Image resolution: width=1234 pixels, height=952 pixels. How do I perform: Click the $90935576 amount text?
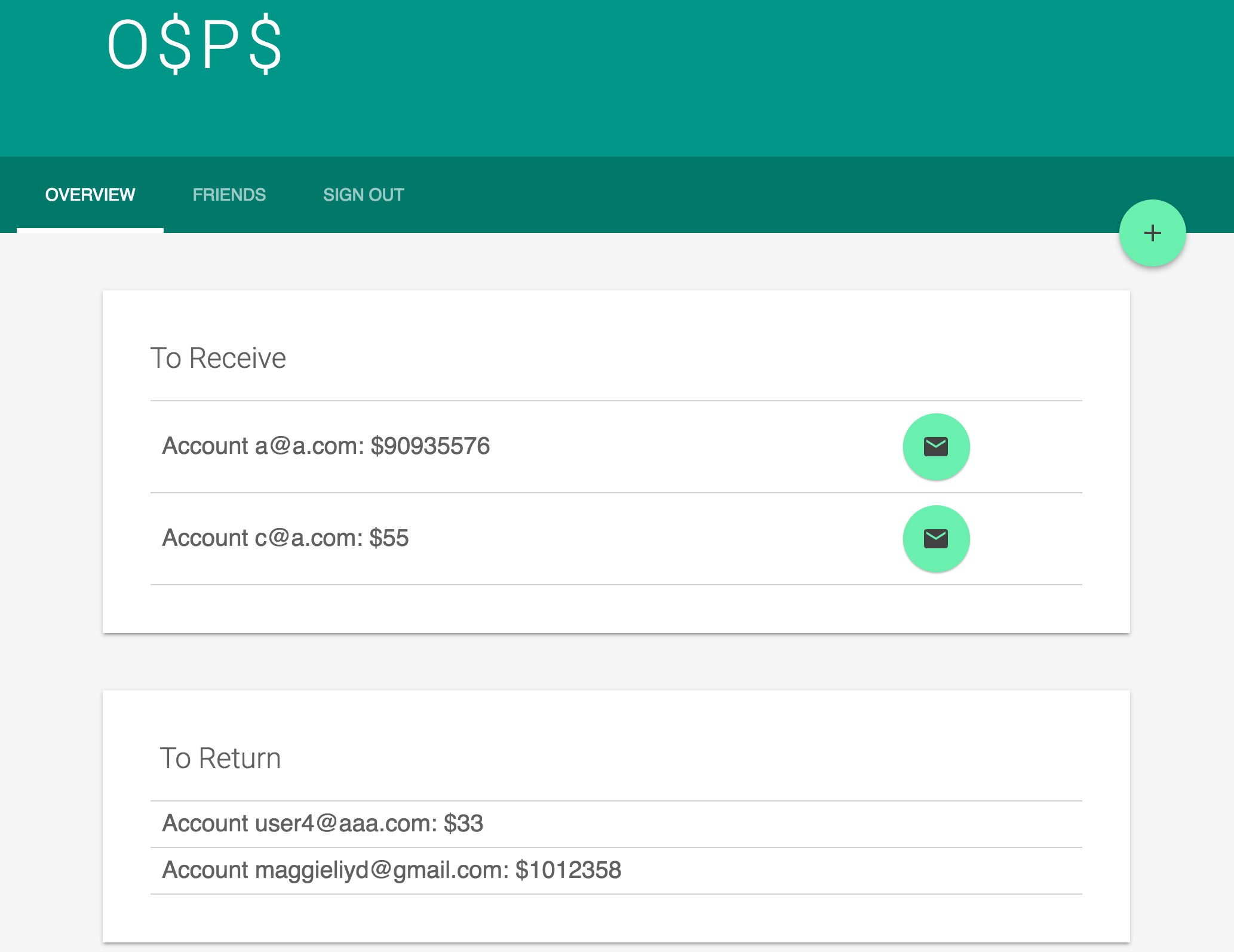tap(430, 446)
